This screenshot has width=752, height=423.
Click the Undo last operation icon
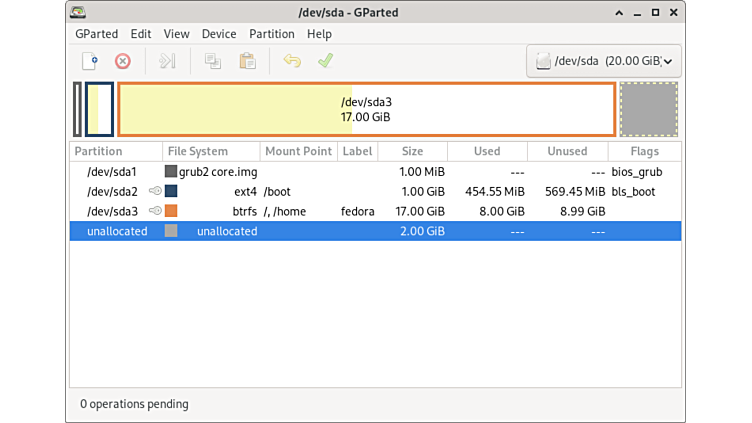coord(292,61)
